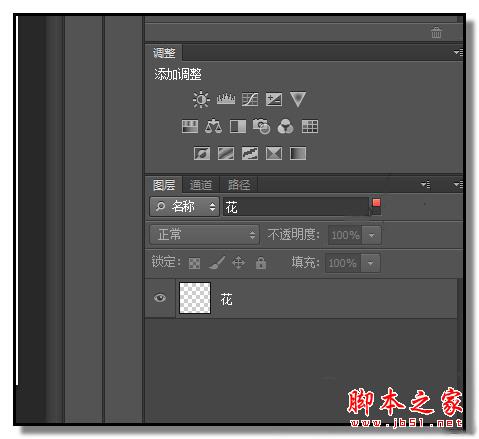
Task: Open the 名称 filter type dropdown
Action: (184, 207)
